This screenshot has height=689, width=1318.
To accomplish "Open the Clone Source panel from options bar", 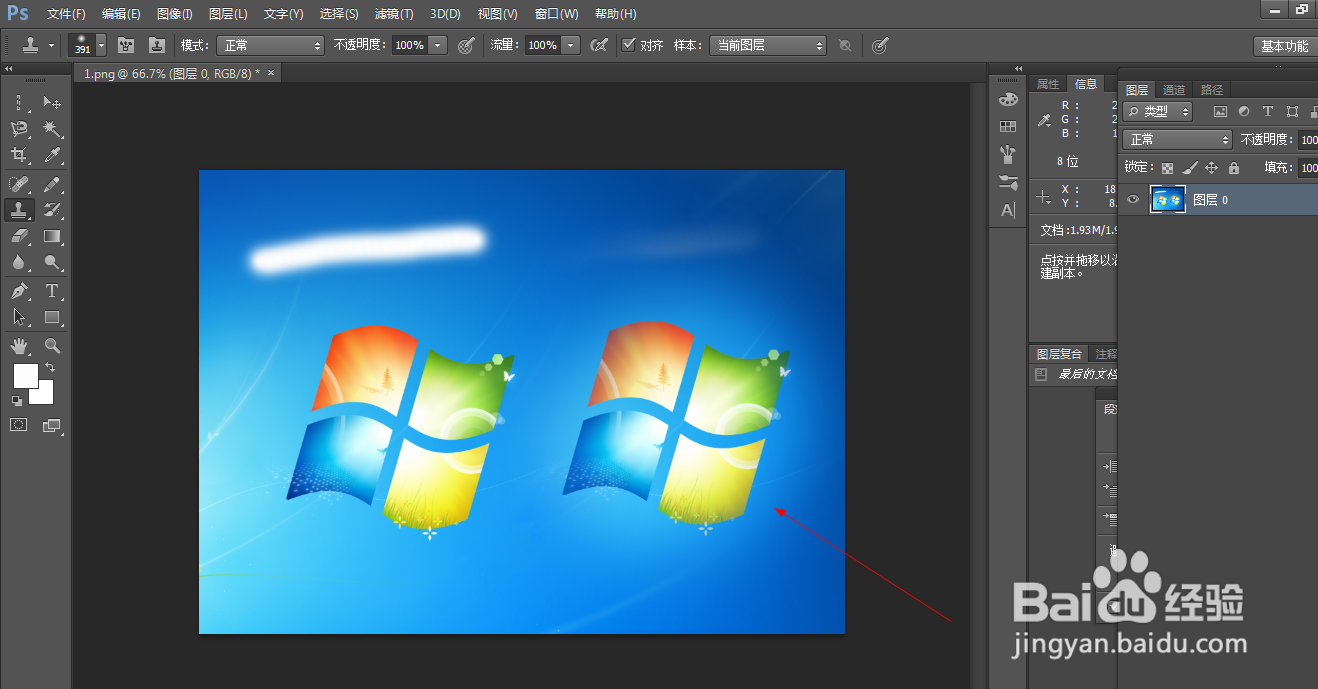I will pyautogui.click(x=157, y=45).
